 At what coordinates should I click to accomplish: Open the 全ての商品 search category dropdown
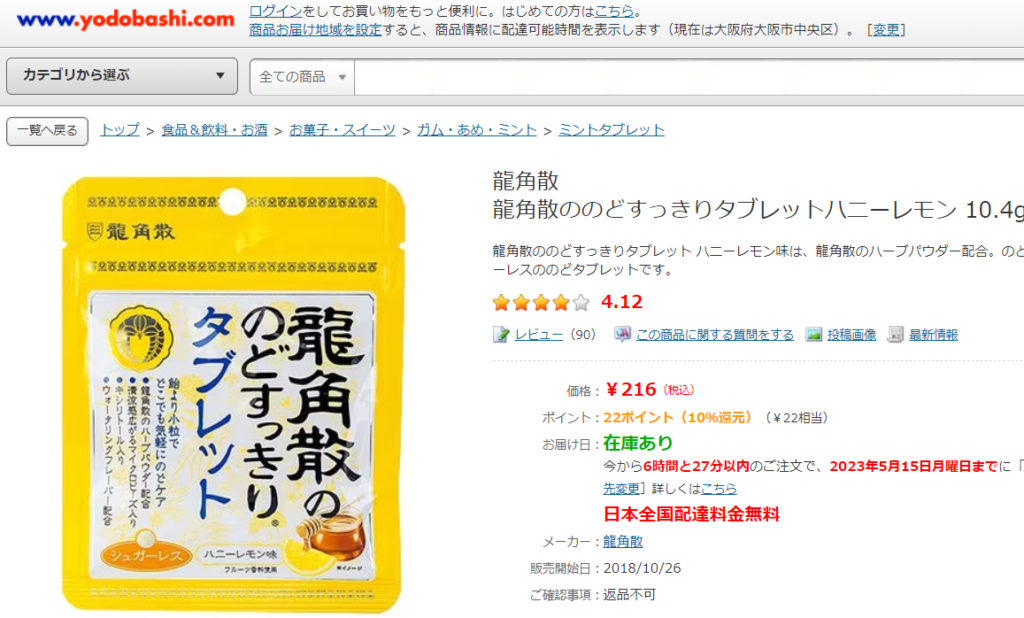302,77
